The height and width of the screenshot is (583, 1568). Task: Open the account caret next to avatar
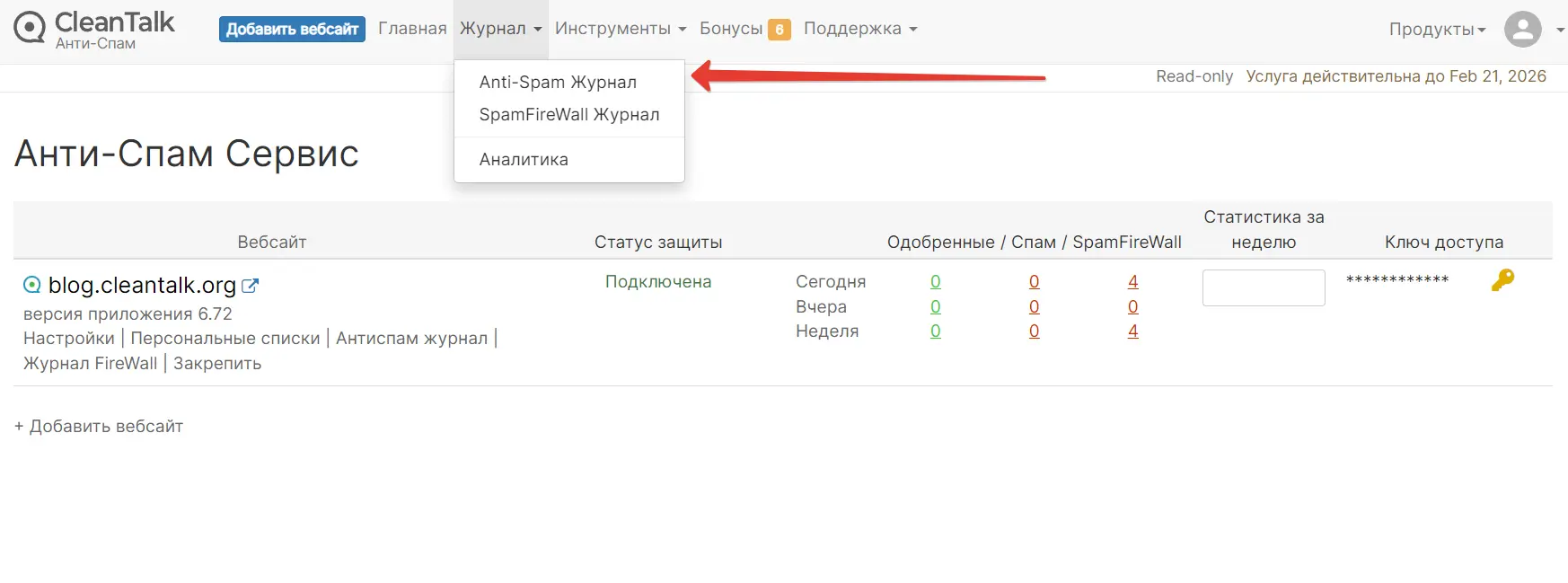1560,30
